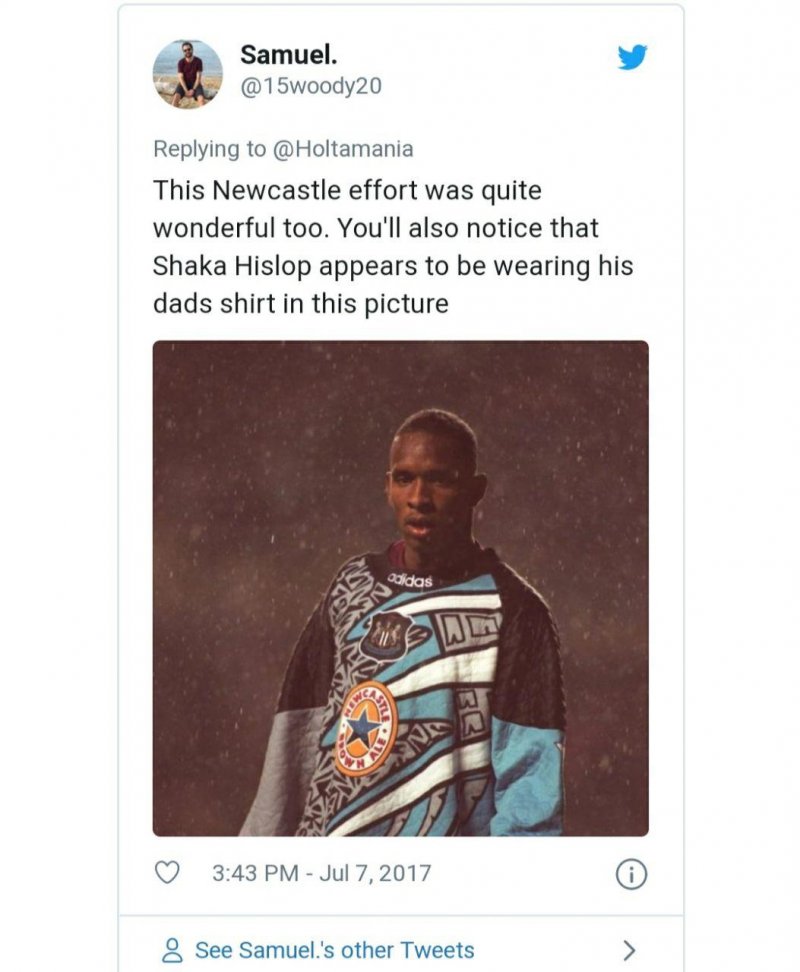Click the Twitter bird logo
Screen dimensions: 800x972
632,58
